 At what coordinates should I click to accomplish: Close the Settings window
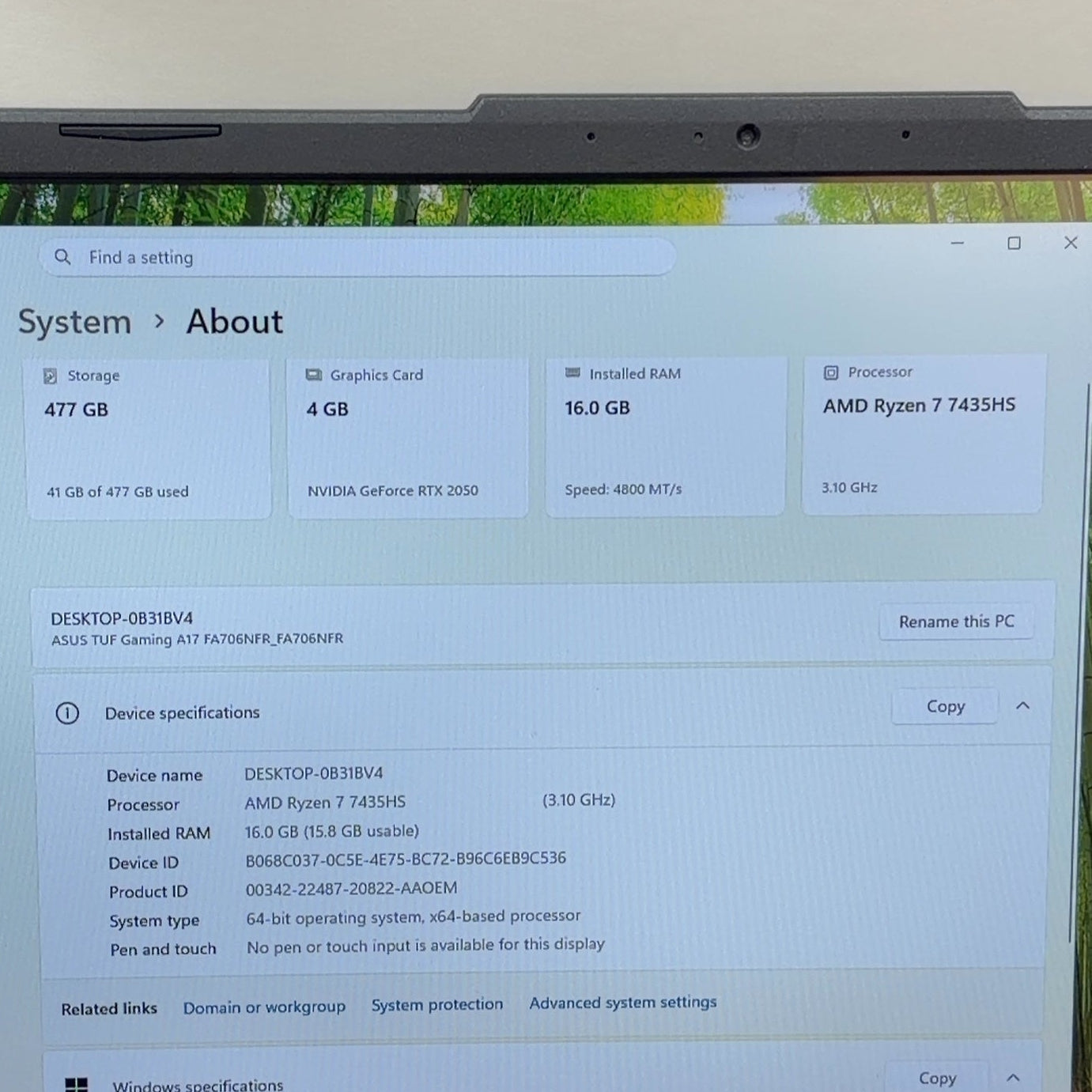coord(1071,243)
